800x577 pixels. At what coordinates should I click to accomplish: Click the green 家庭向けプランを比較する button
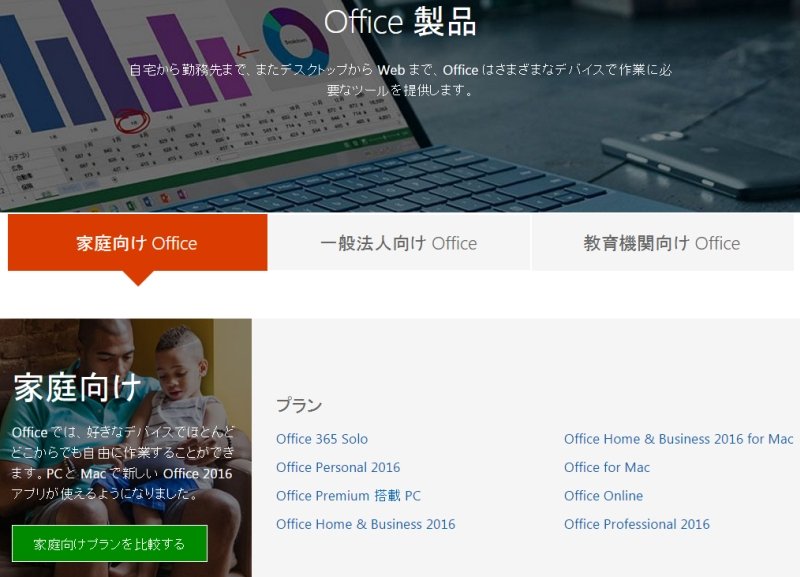(x=110, y=544)
